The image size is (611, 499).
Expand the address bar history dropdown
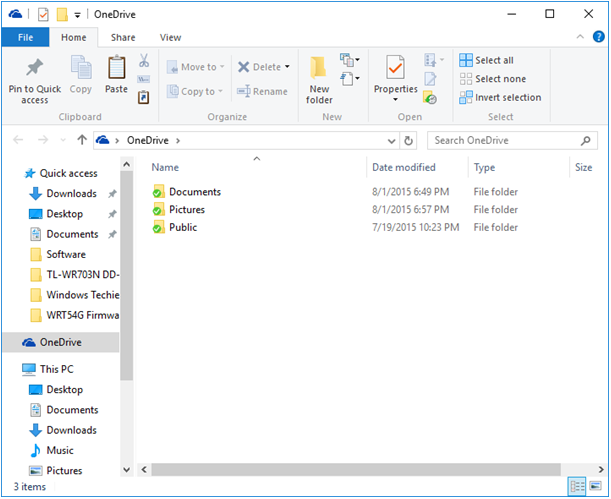392,141
